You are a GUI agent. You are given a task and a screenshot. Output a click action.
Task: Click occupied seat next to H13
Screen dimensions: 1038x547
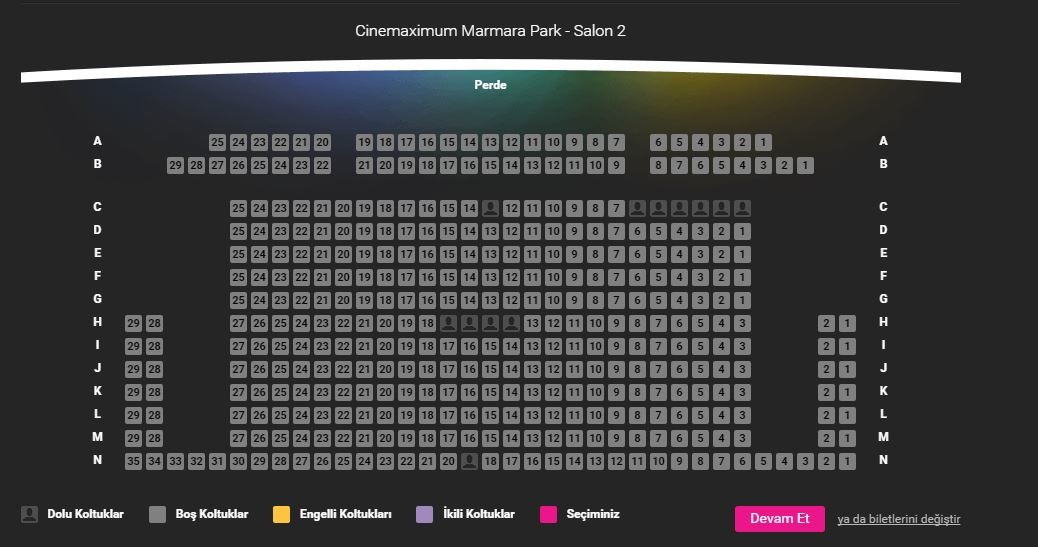click(512, 323)
